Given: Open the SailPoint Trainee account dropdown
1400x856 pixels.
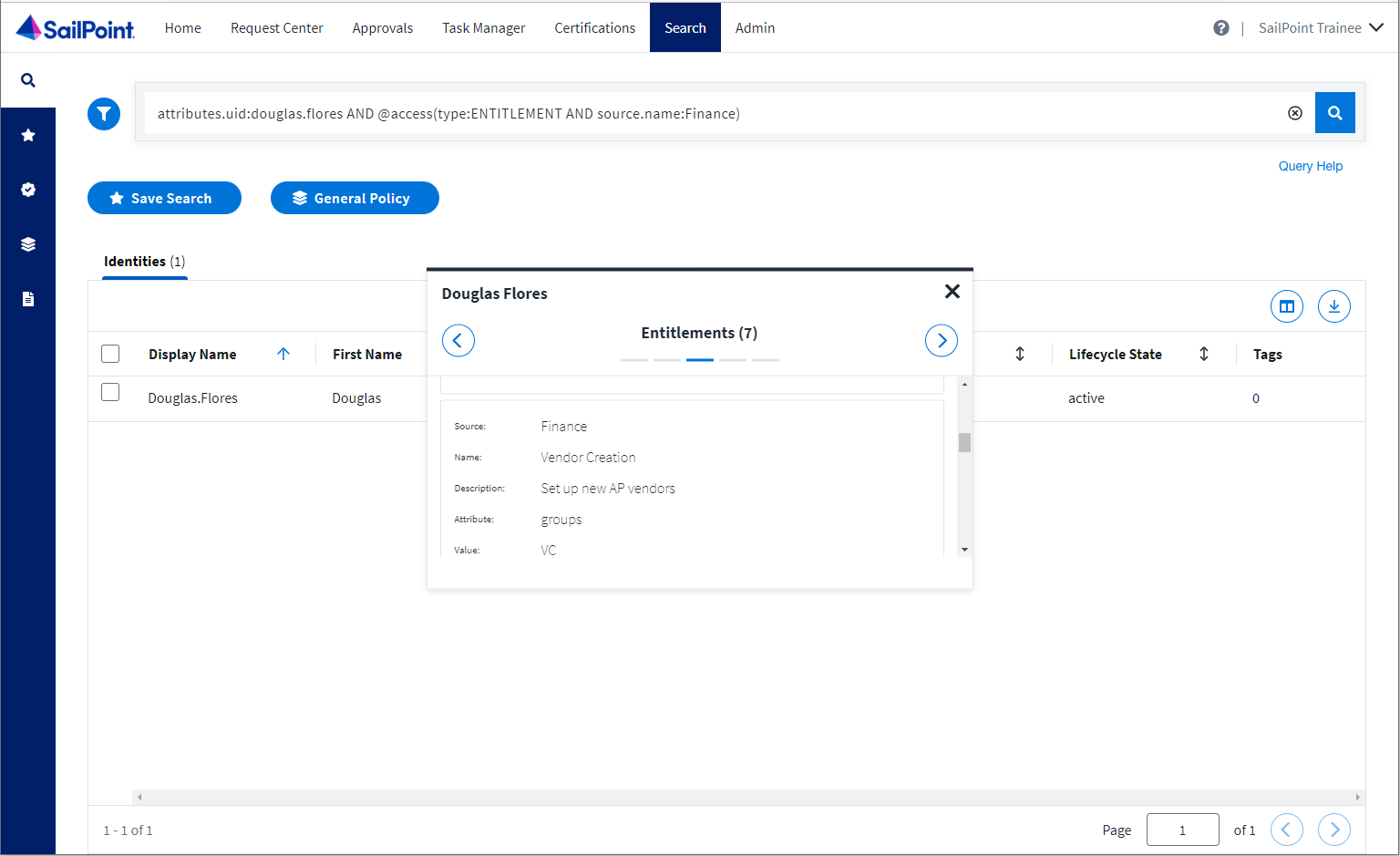Looking at the screenshot, I should (1321, 27).
